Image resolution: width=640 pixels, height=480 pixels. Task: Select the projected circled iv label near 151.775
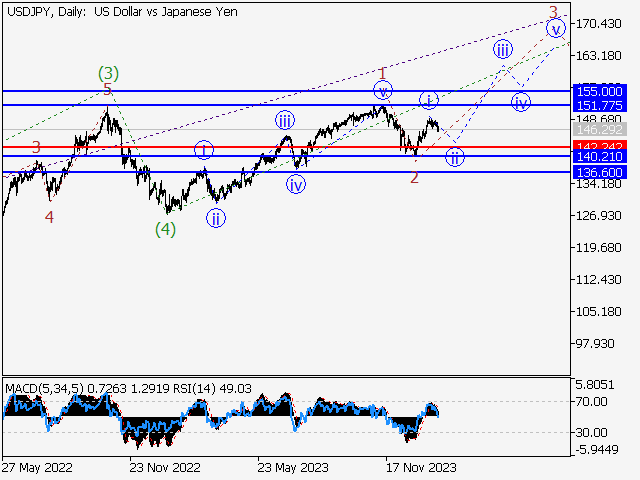point(521,102)
